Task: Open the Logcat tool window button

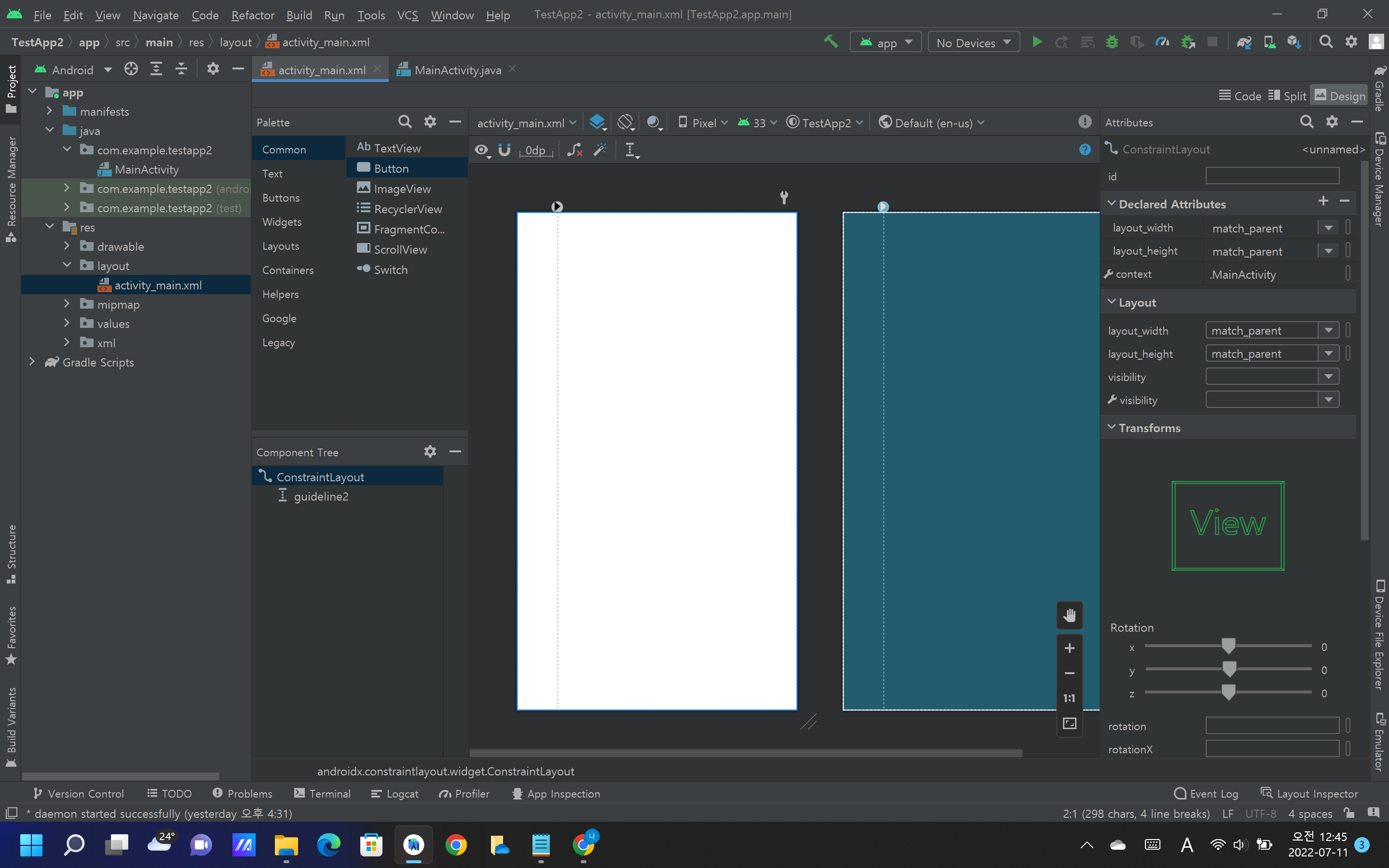Action: click(395, 793)
